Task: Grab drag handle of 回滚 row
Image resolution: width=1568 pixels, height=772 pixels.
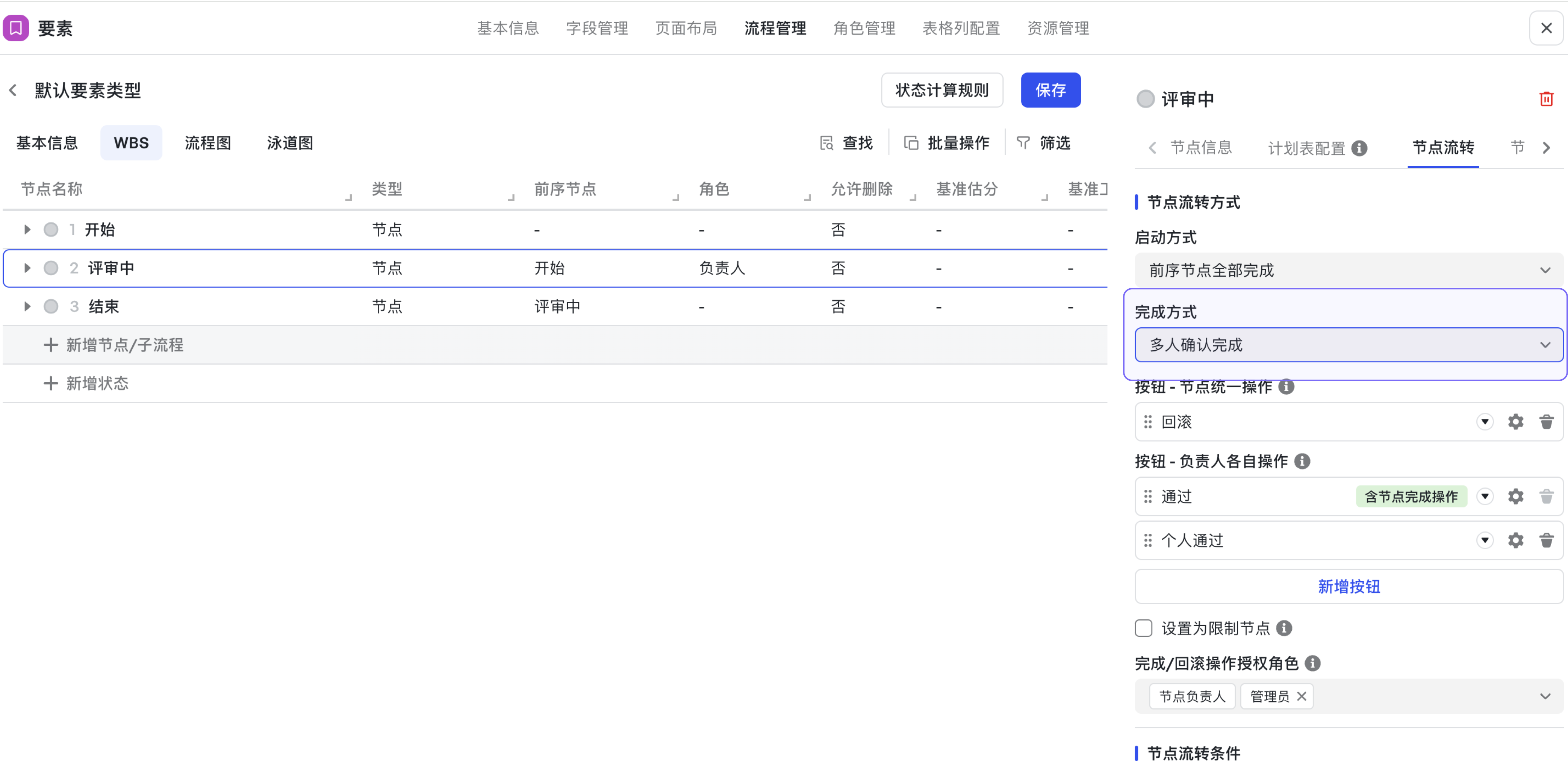Action: (x=1148, y=422)
